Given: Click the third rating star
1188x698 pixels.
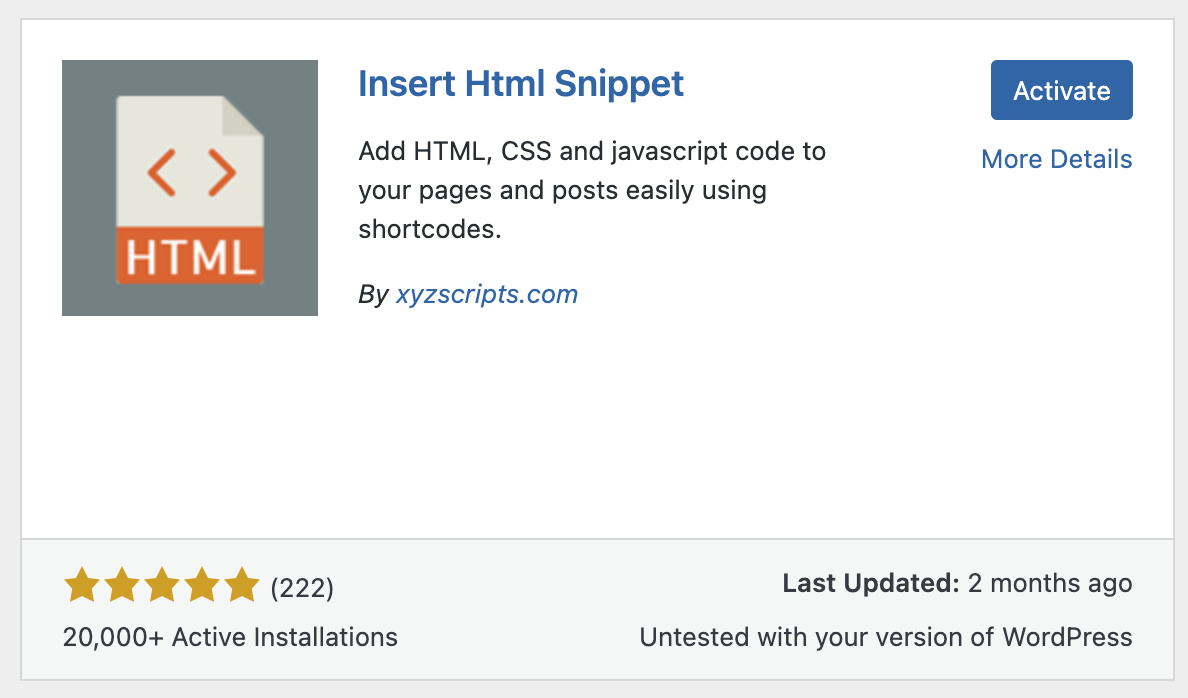Looking at the screenshot, I should point(161,586).
